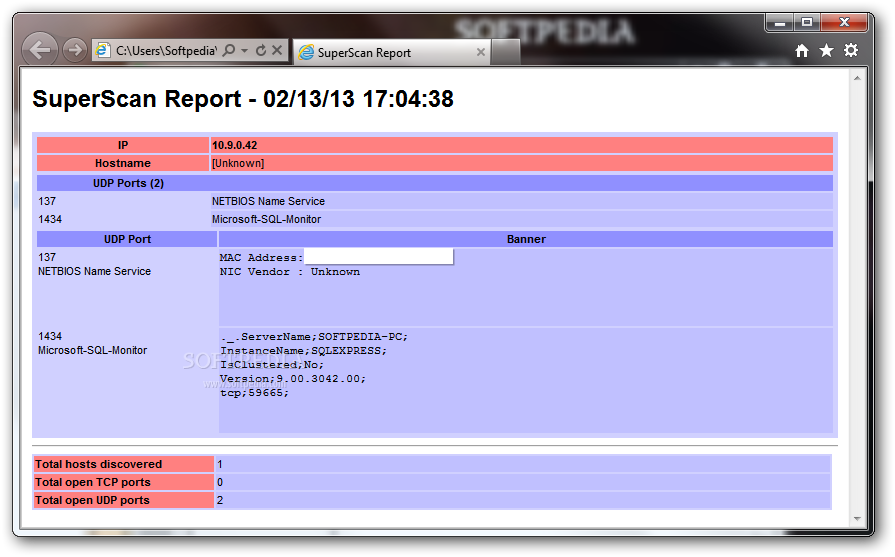This screenshot has width=895, height=557.
Task: Click the blanked MAC address box
Action: click(379, 257)
